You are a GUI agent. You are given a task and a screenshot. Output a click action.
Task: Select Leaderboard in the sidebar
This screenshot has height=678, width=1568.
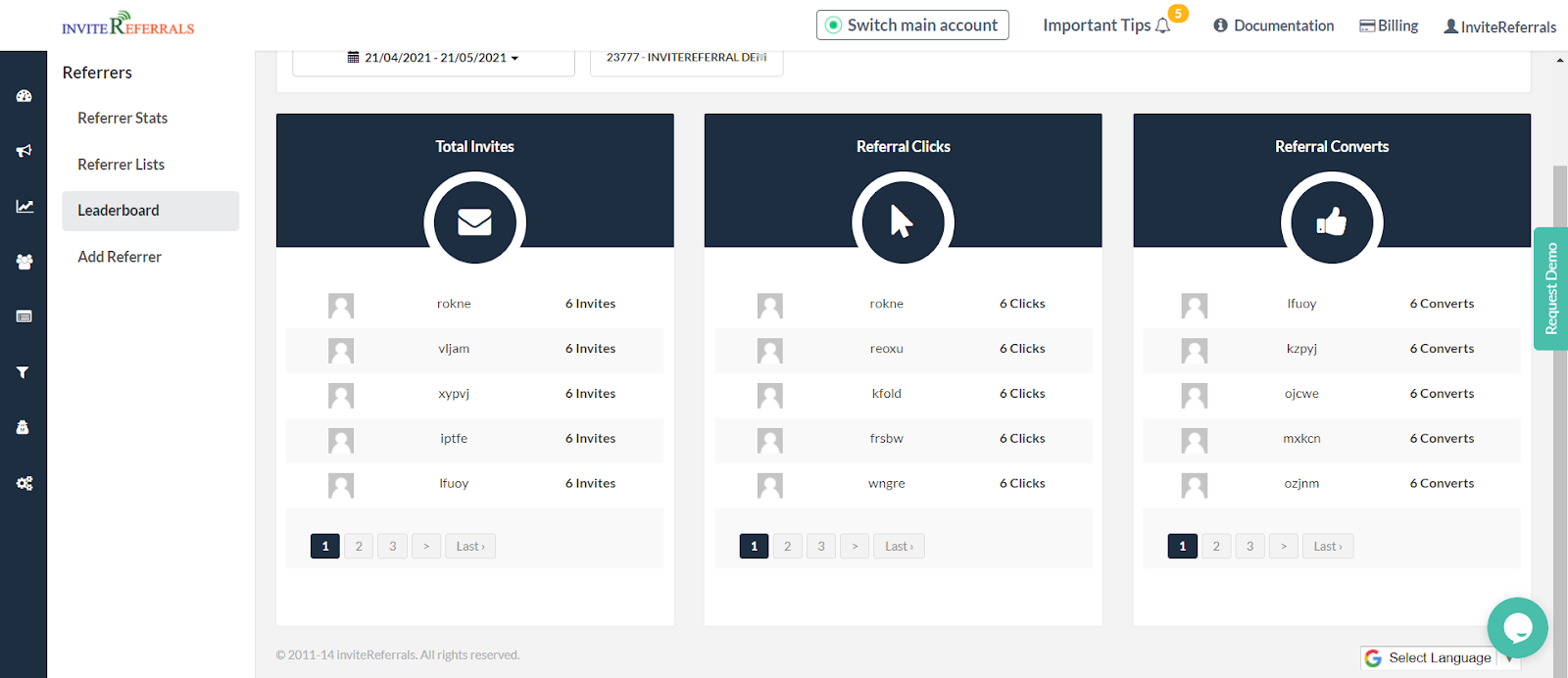150,211
